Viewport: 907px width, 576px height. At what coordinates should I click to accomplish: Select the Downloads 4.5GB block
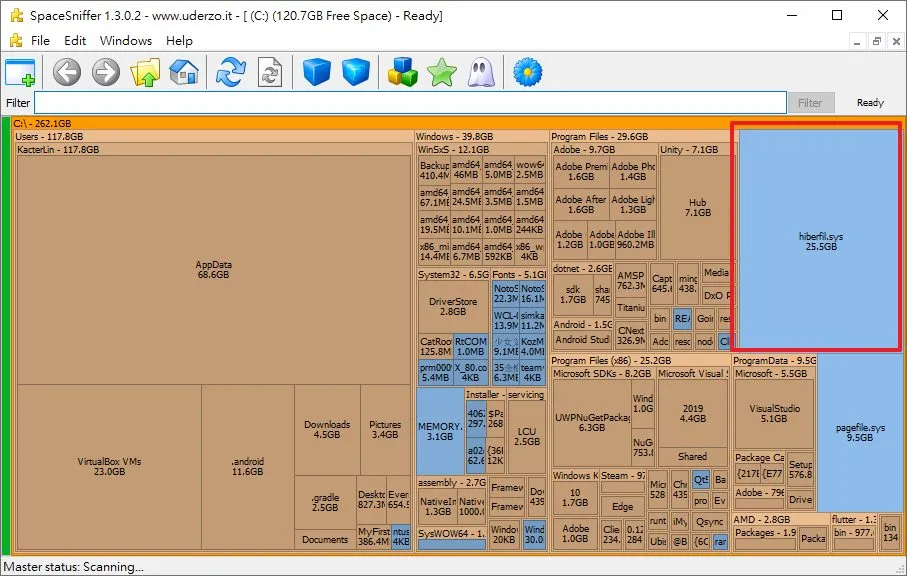coord(327,429)
